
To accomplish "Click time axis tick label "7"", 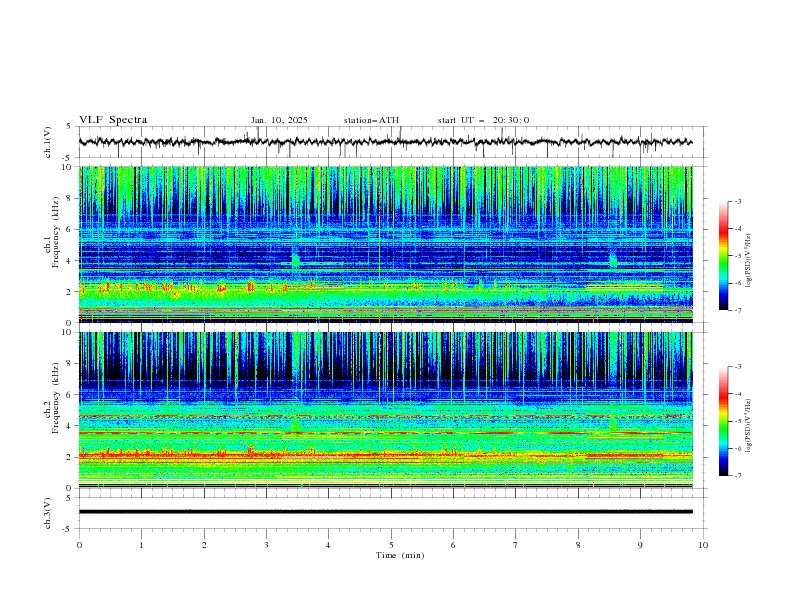I will click(516, 545).
